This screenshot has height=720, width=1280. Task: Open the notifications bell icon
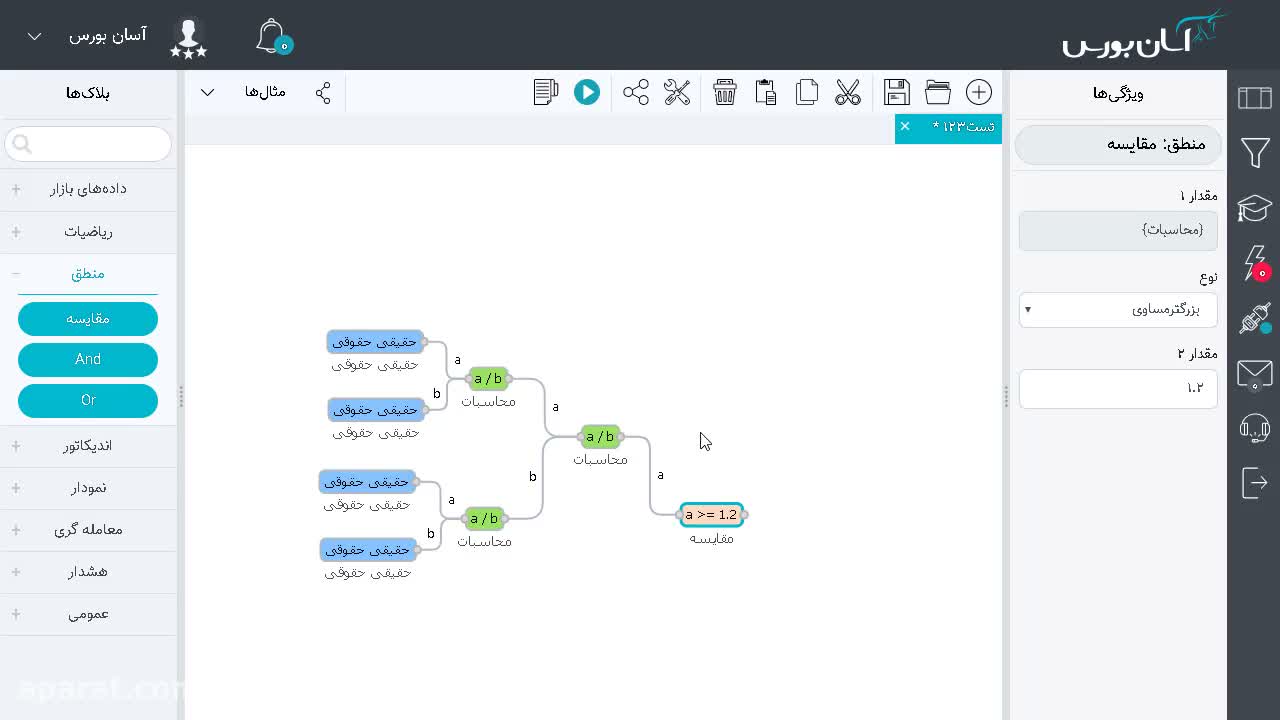272,36
